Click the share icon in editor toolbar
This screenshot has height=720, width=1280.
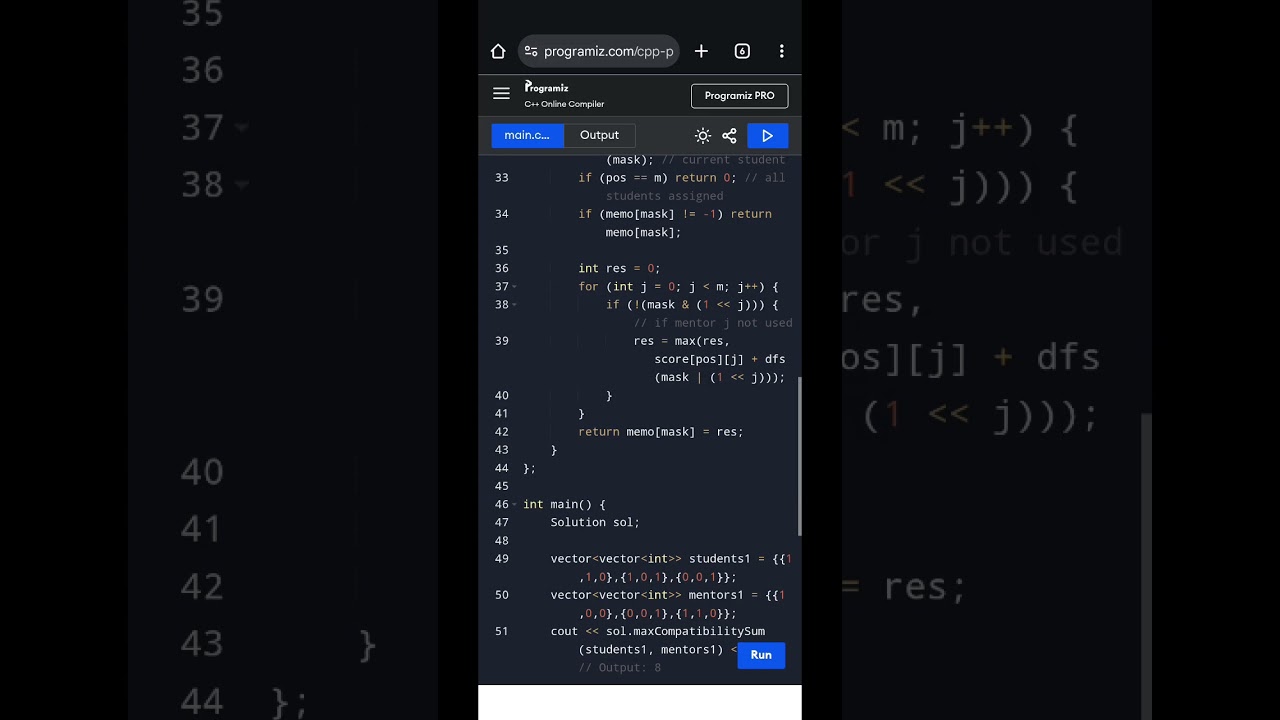point(729,136)
